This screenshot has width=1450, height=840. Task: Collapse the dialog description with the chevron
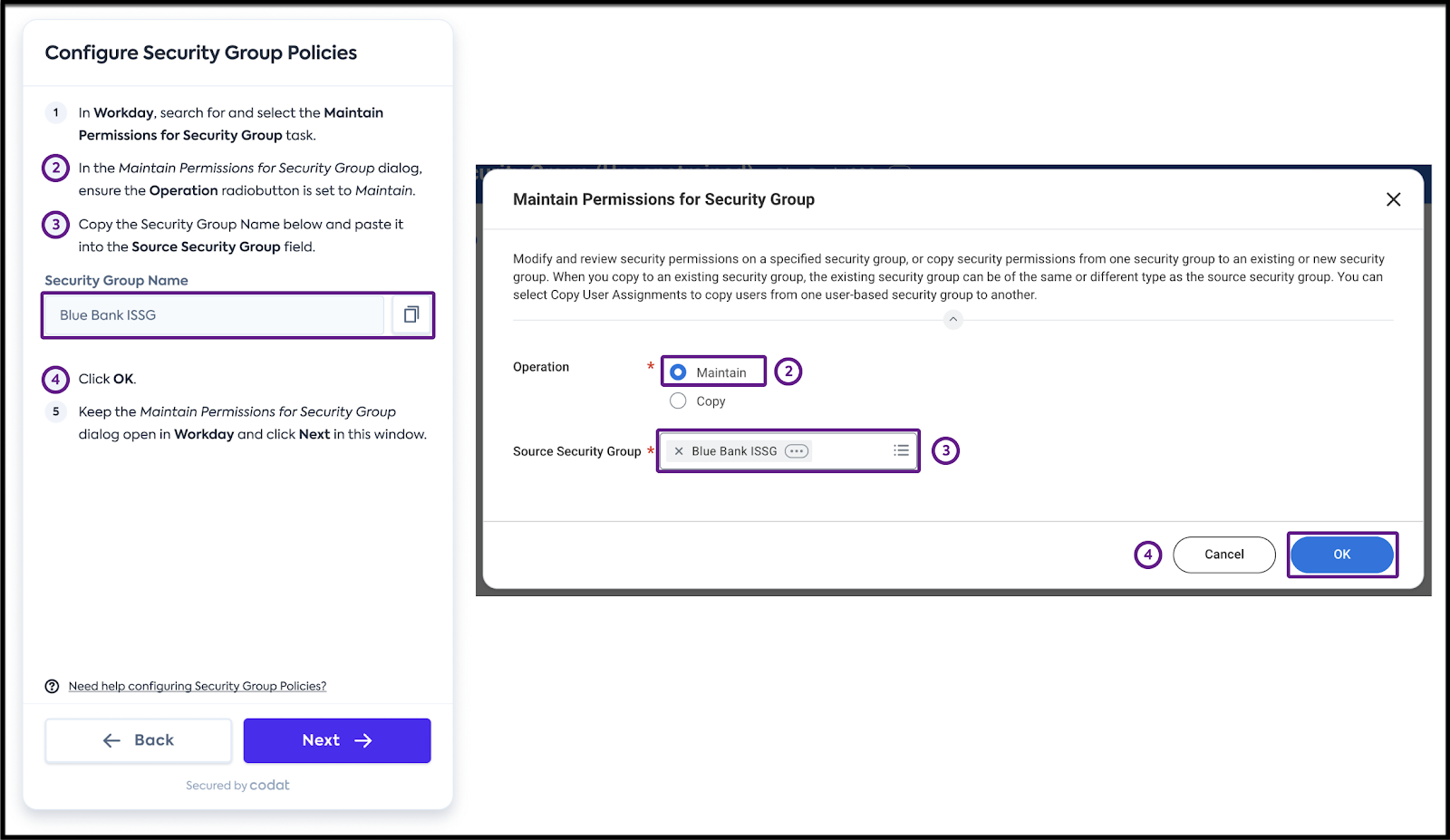[952, 319]
